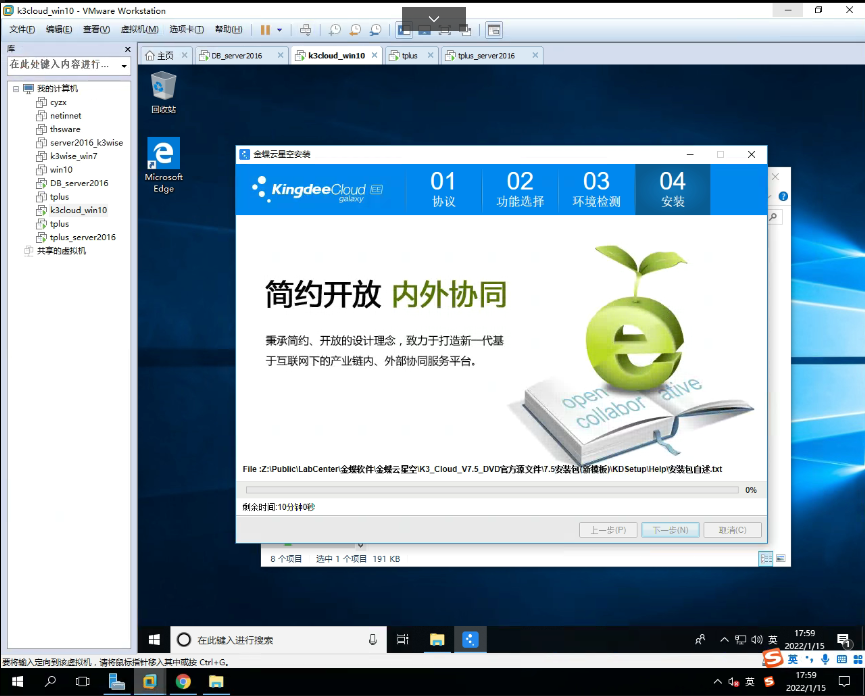Viewport: 865px width, 696px height.
Task: Click the guest taskbar search box
Action: [279, 640]
